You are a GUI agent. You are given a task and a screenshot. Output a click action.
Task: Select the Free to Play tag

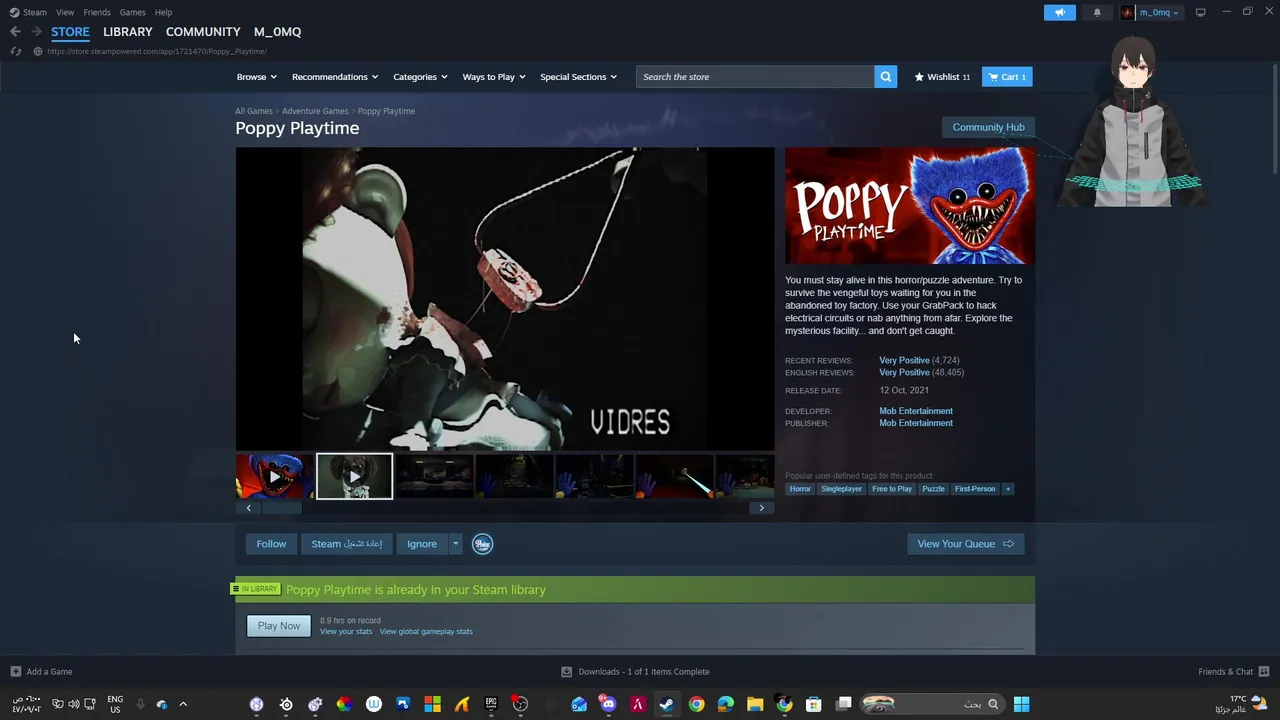coord(892,489)
